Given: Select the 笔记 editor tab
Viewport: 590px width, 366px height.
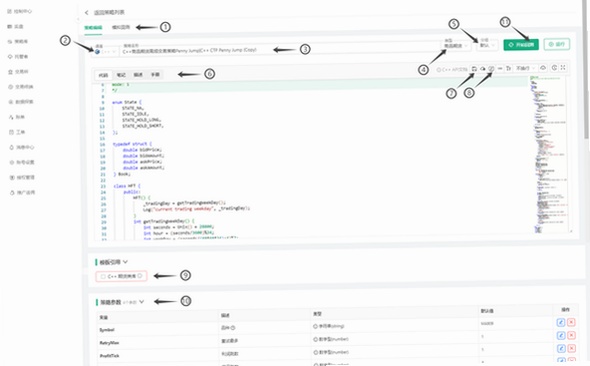Looking at the screenshot, I should tap(121, 75).
